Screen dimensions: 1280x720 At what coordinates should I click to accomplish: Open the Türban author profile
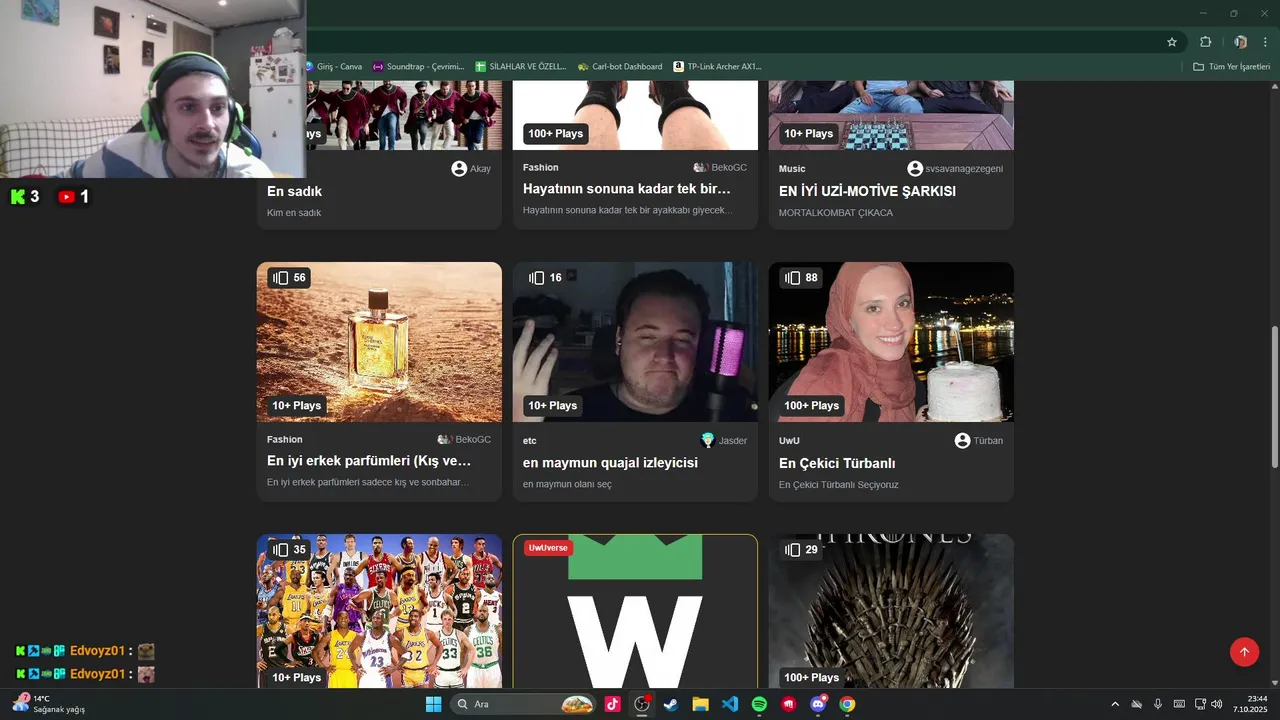pyautogui.click(x=979, y=440)
